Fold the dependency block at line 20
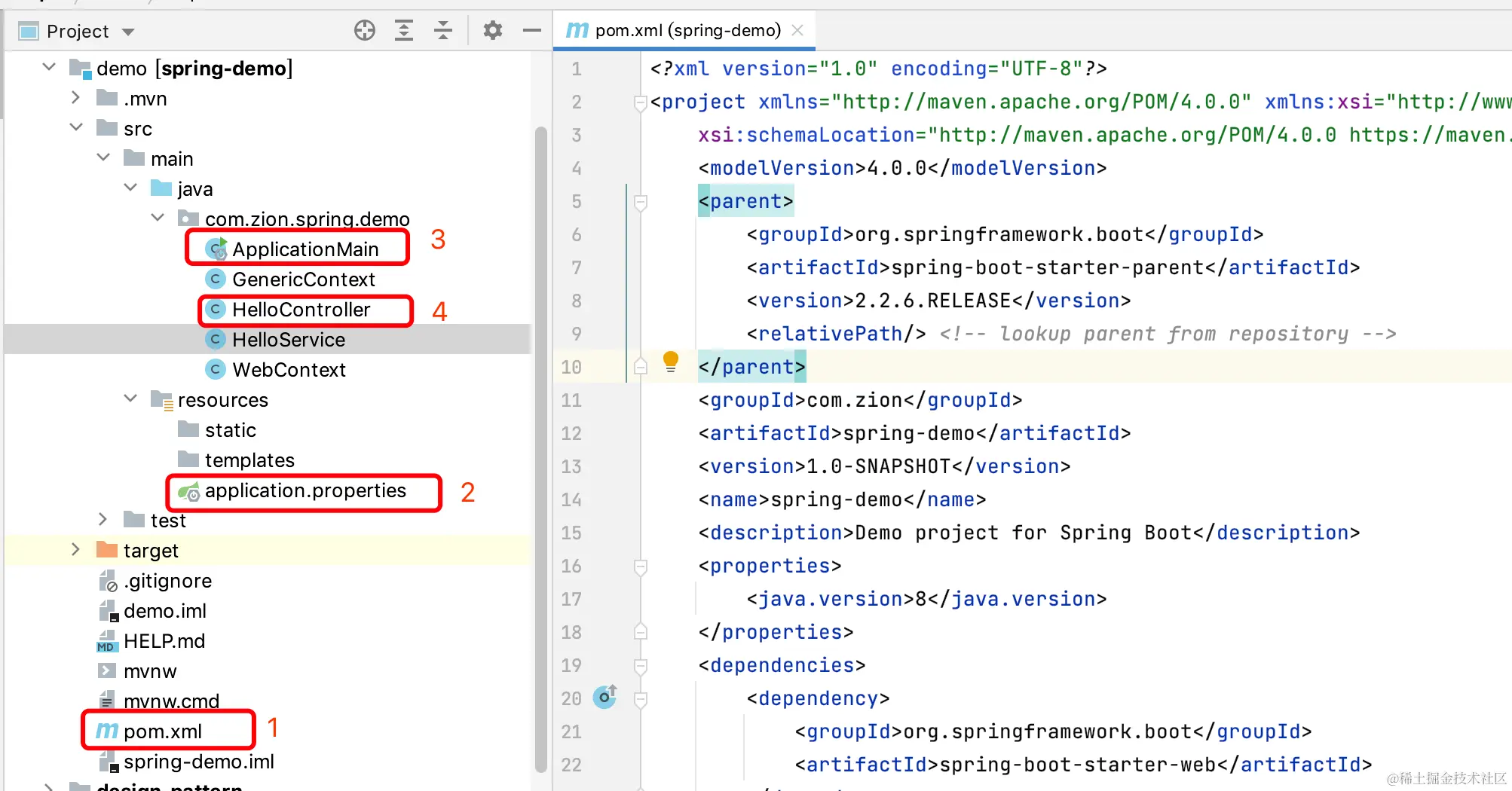 click(x=641, y=699)
